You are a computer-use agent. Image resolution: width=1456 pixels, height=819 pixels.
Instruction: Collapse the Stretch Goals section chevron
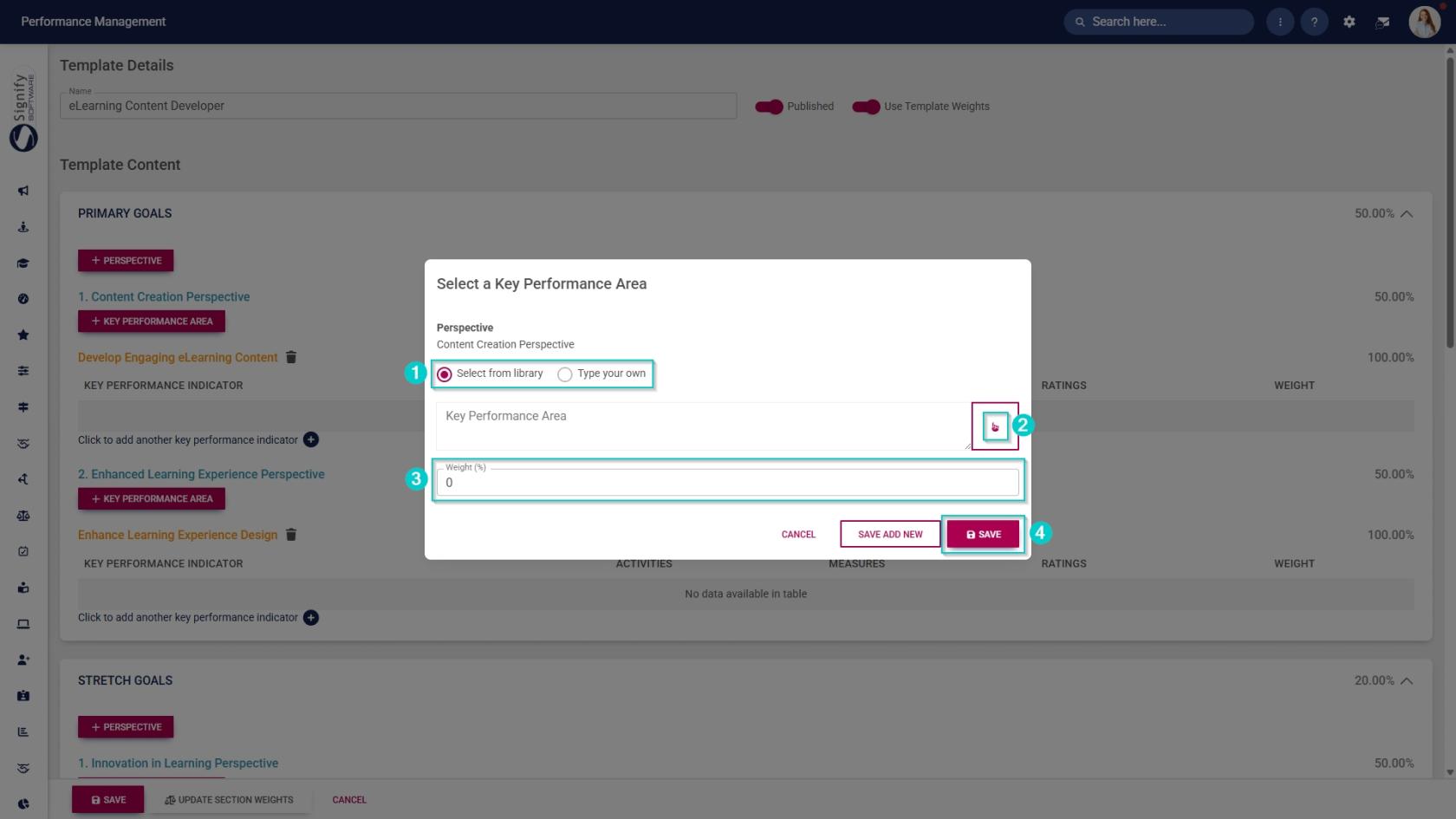click(1407, 680)
